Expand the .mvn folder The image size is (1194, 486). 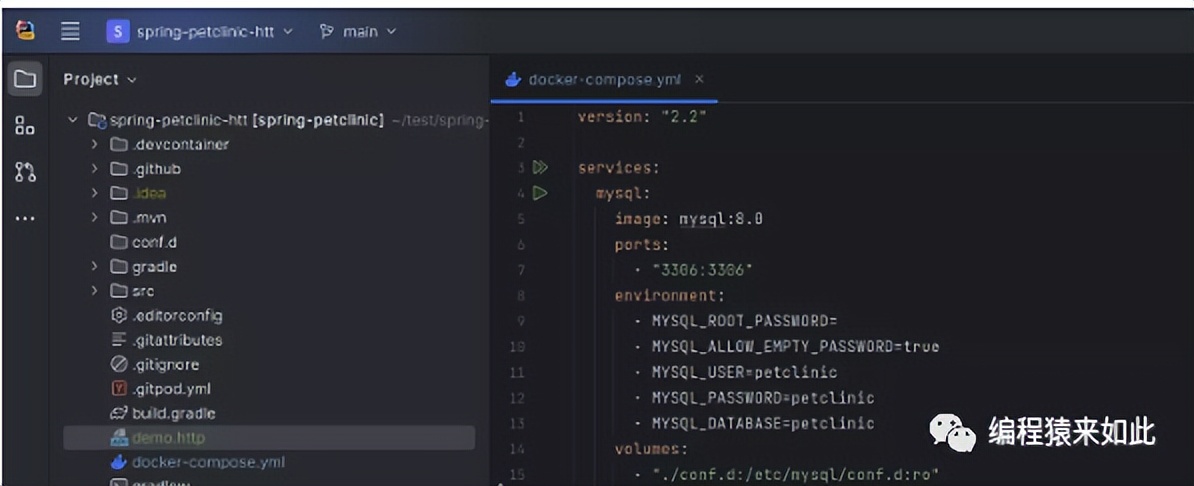click(94, 217)
